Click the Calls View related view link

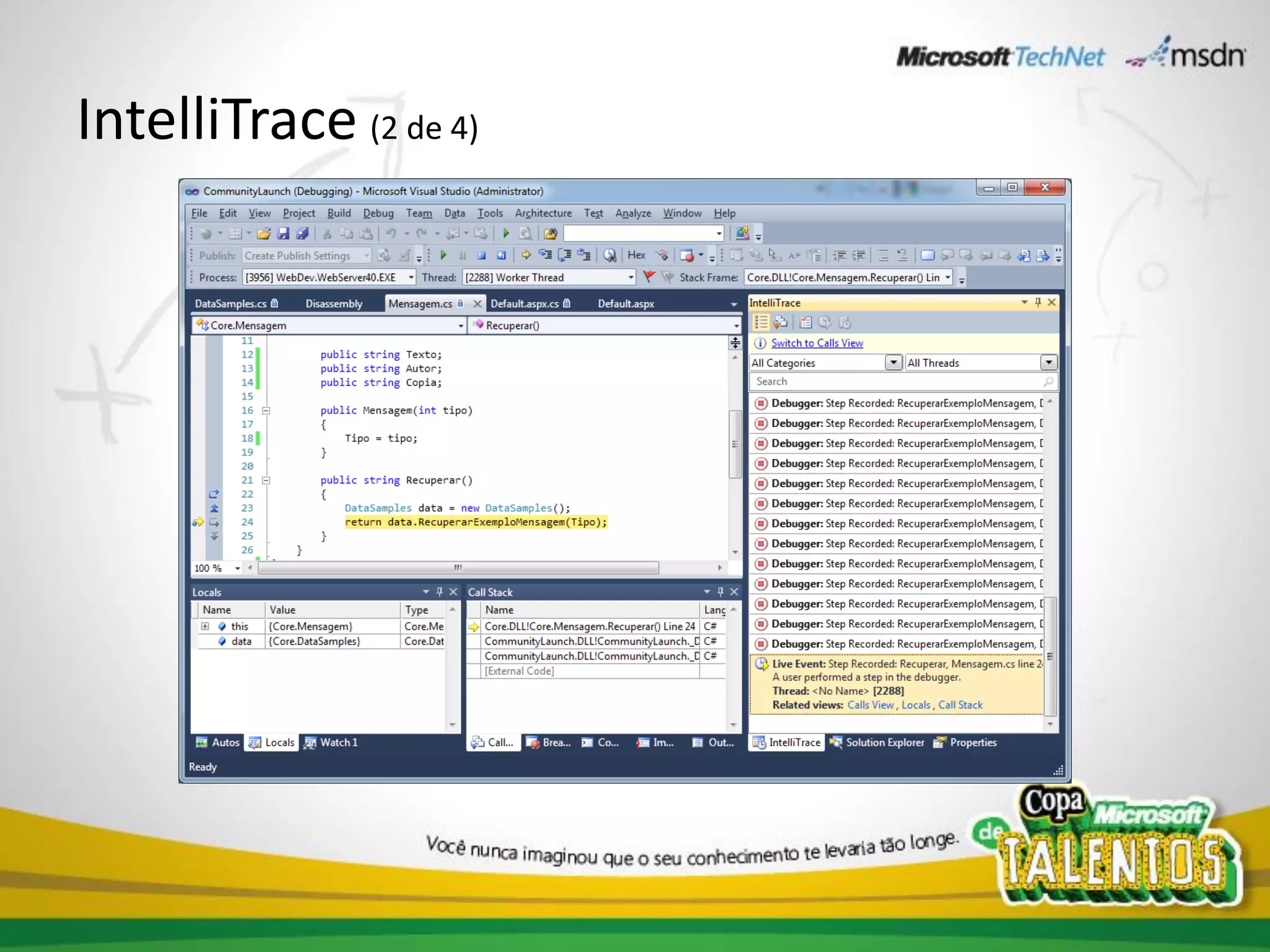coord(870,705)
